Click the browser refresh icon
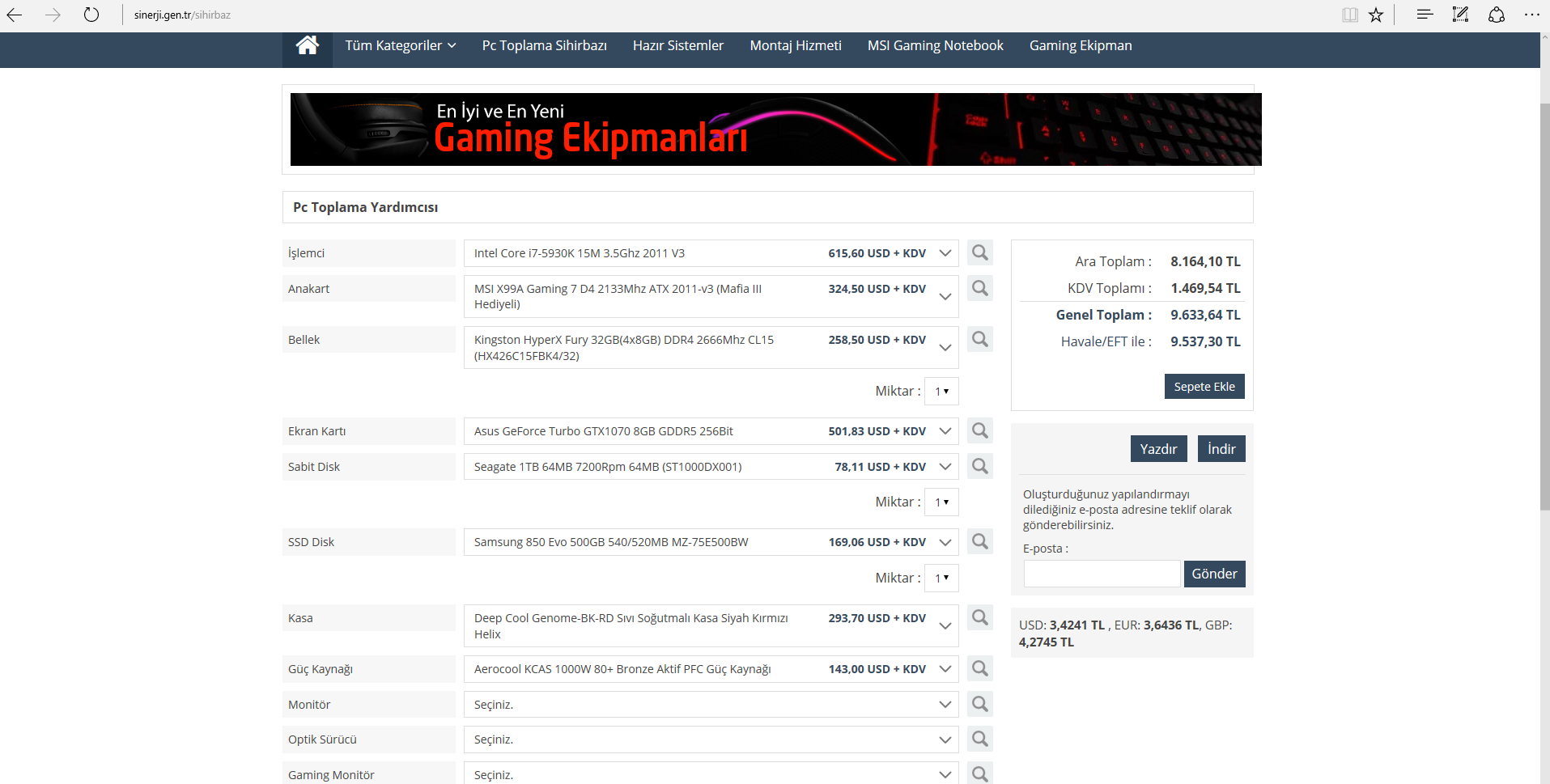Viewport: 1550px width, 784px height. pos(91,15)
